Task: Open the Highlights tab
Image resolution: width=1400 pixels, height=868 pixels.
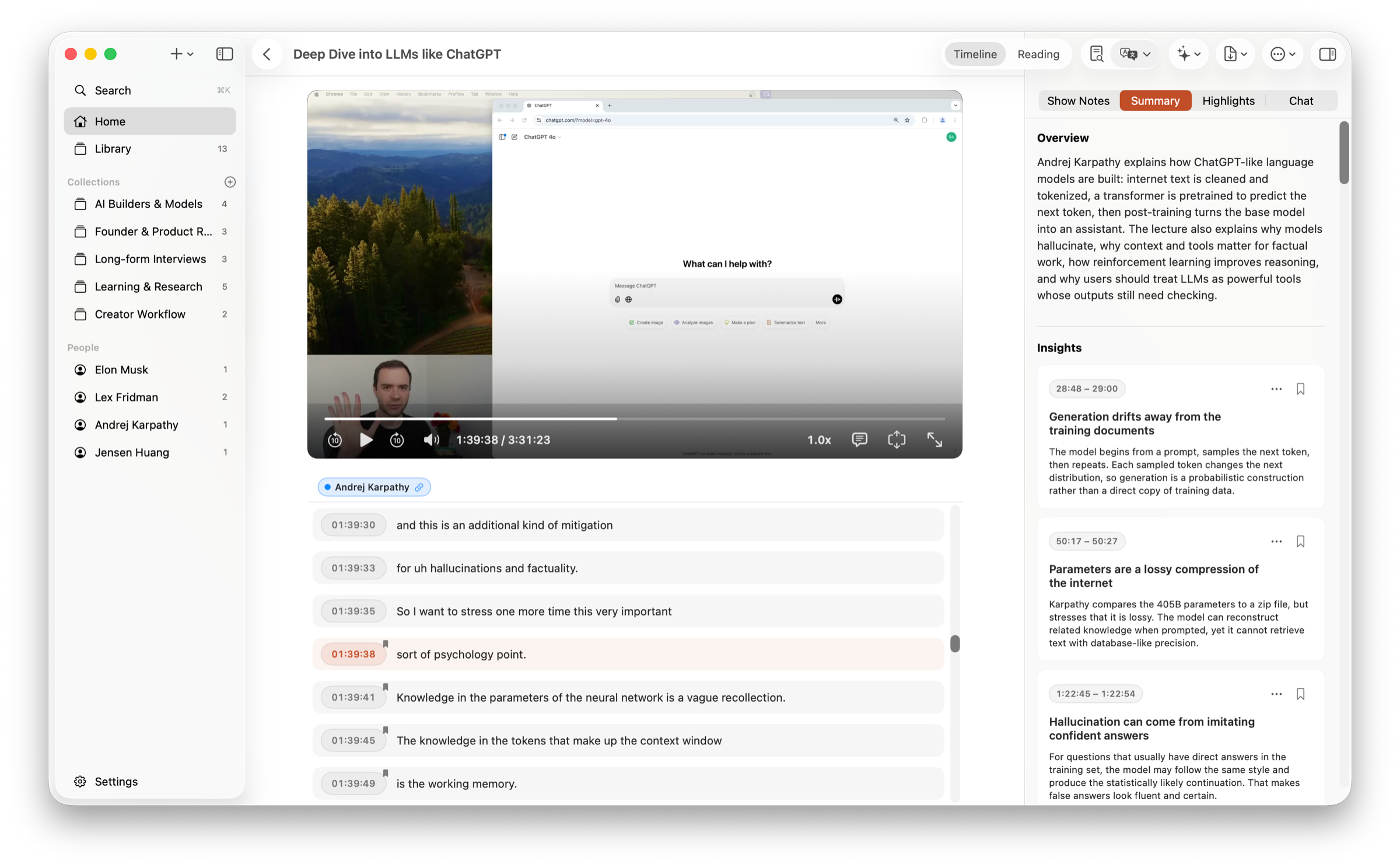Action: 1228,100
